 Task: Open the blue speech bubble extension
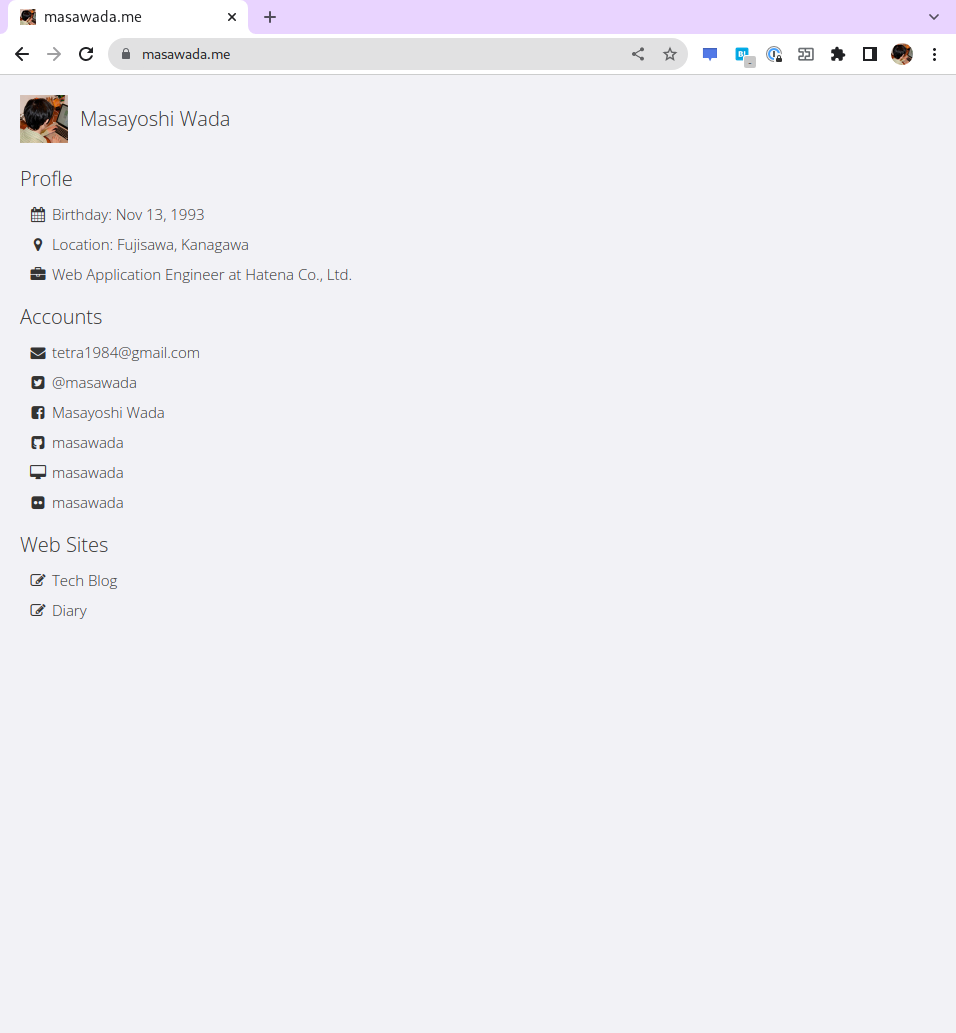point(710,54)
